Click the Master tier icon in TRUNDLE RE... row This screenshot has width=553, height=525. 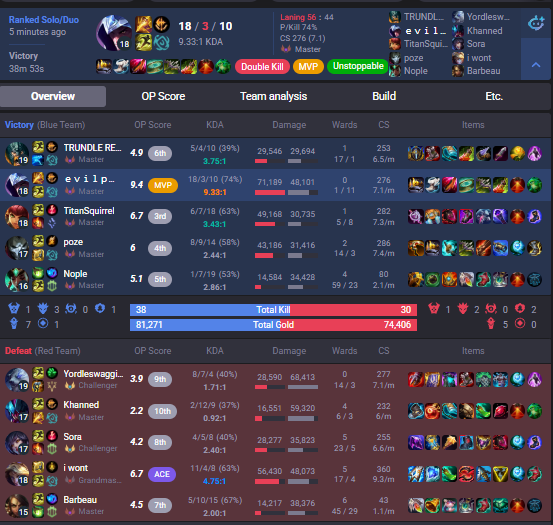point(70,159)
